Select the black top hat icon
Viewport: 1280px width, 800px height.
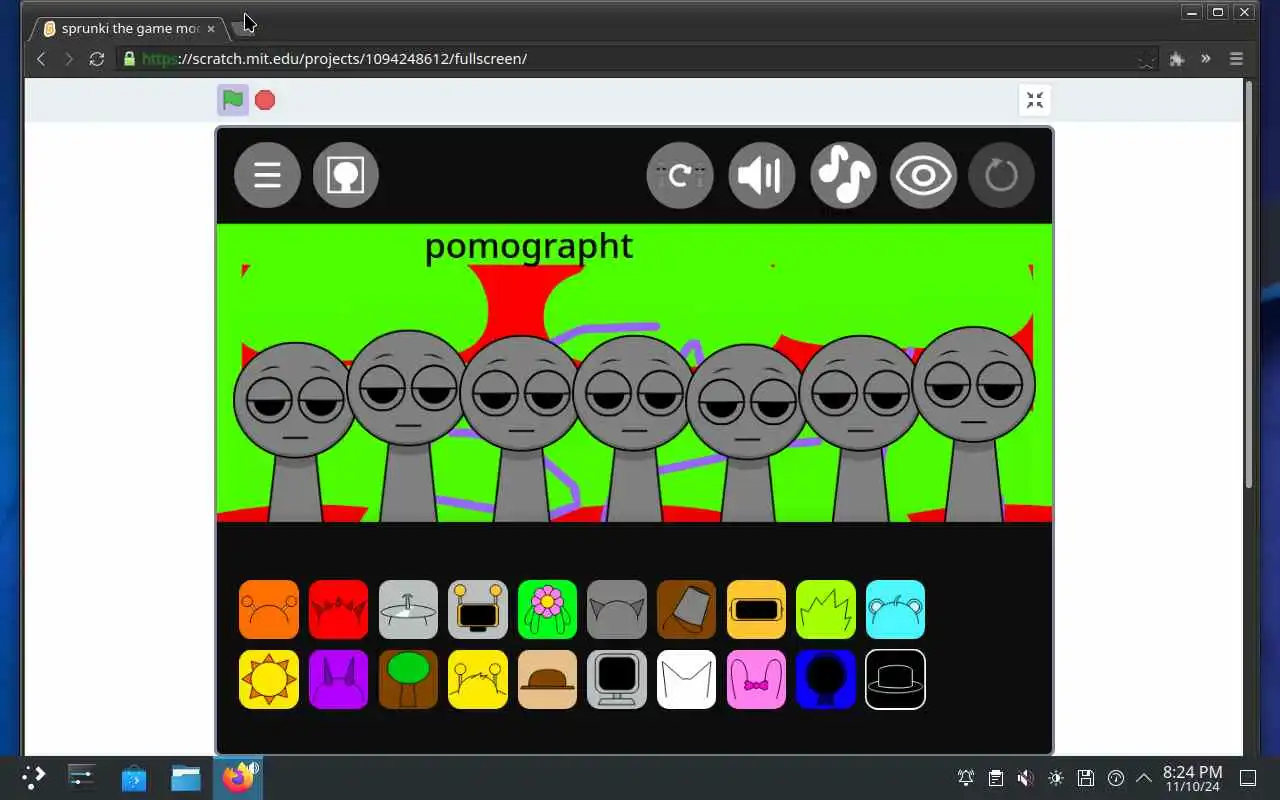coord(895,679)
